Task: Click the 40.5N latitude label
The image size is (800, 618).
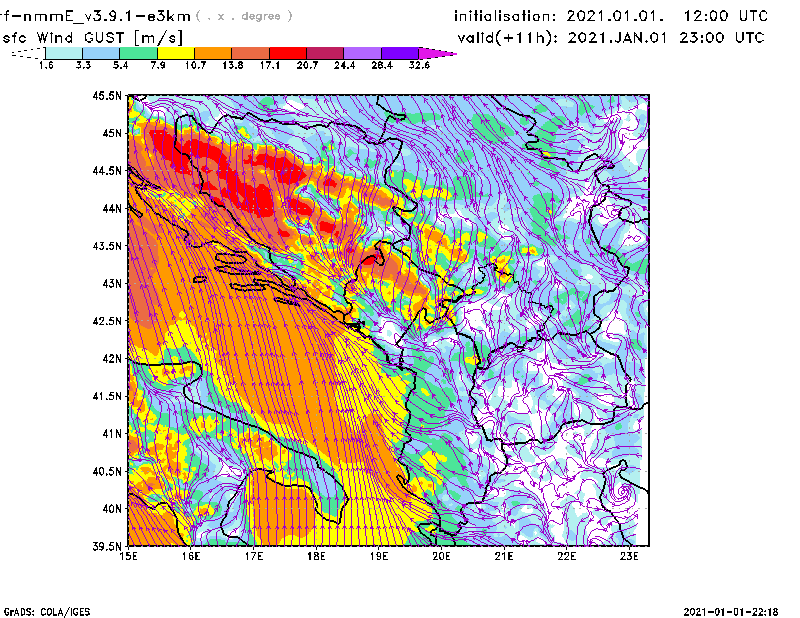Action: click(107, 471)
